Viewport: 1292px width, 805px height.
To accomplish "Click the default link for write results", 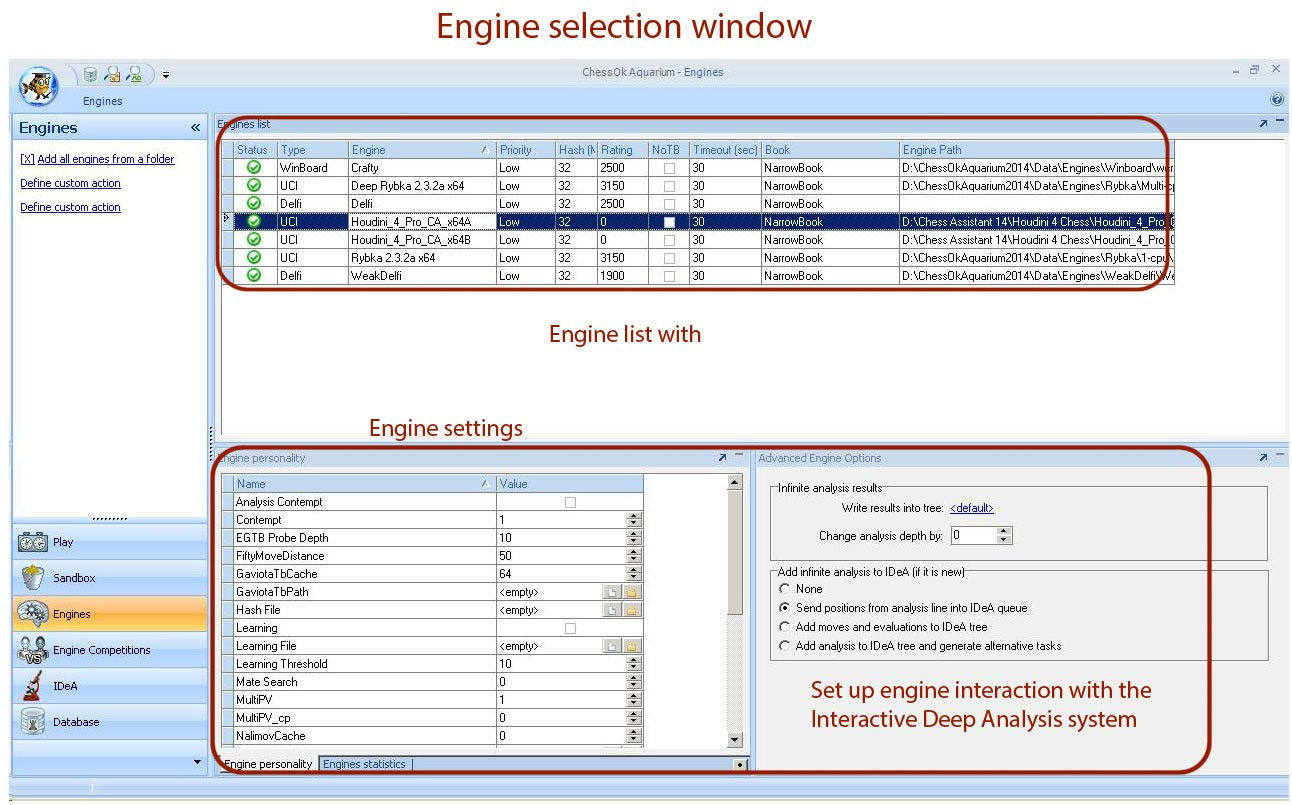I will 971,508.
